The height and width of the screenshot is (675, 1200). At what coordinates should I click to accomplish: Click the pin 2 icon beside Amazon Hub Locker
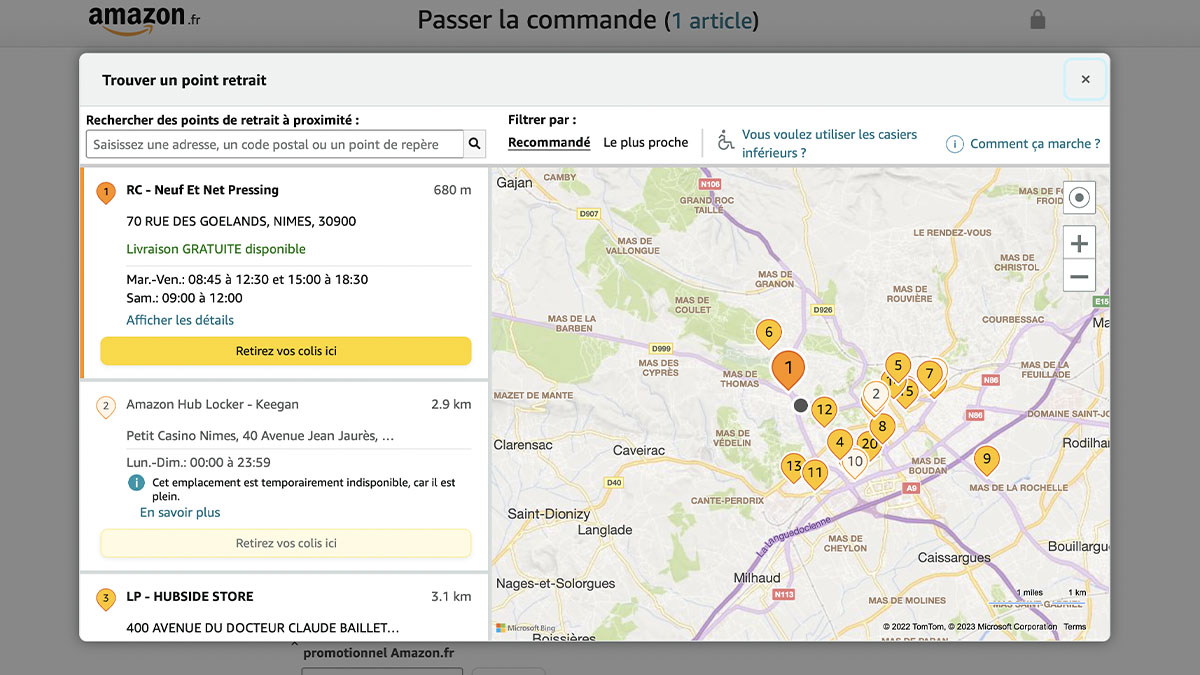105,407
